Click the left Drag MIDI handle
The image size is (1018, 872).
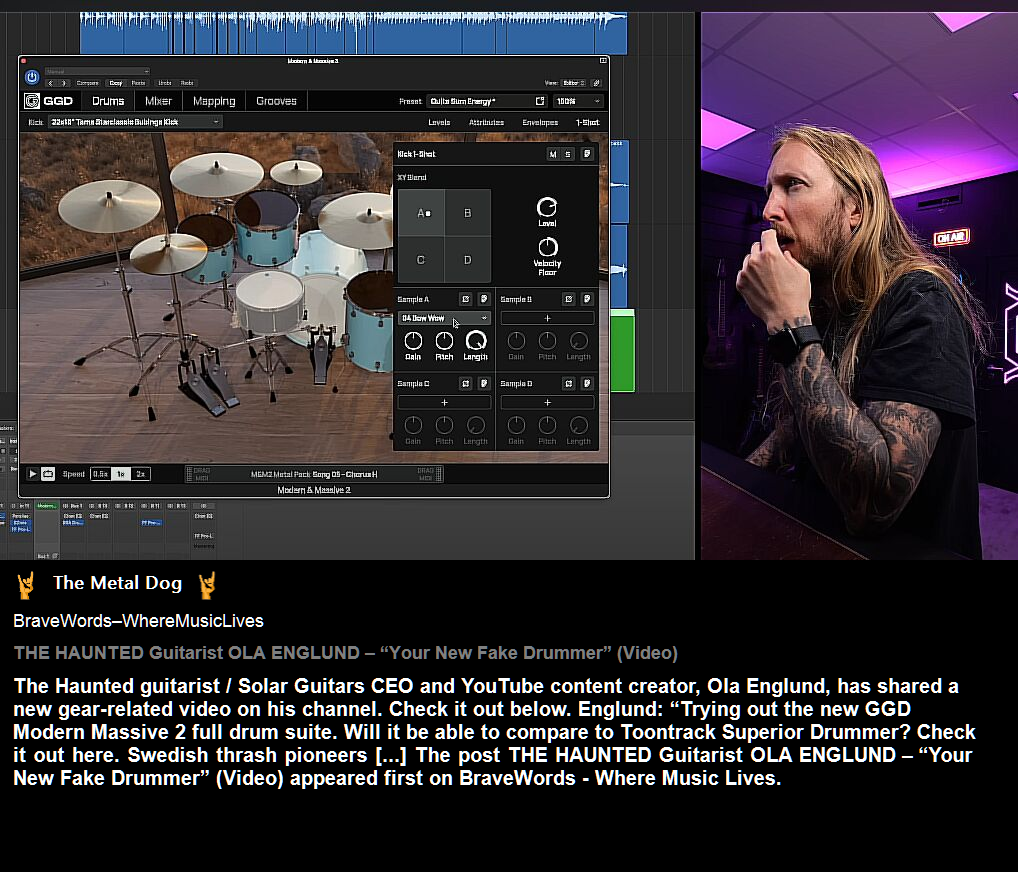coord(199,474)
